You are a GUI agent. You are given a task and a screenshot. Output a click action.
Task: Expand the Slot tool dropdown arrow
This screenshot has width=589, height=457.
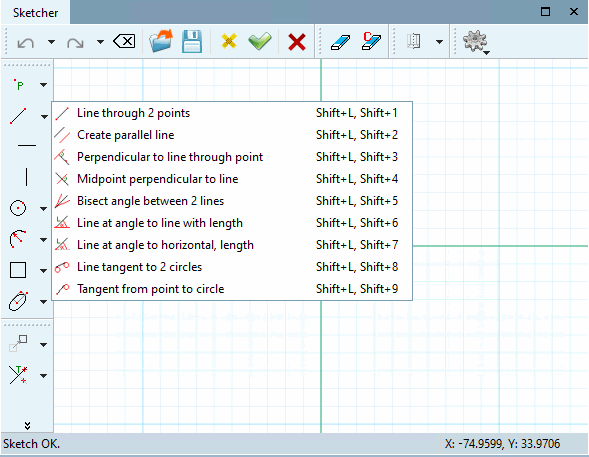[x=44, y=302]
